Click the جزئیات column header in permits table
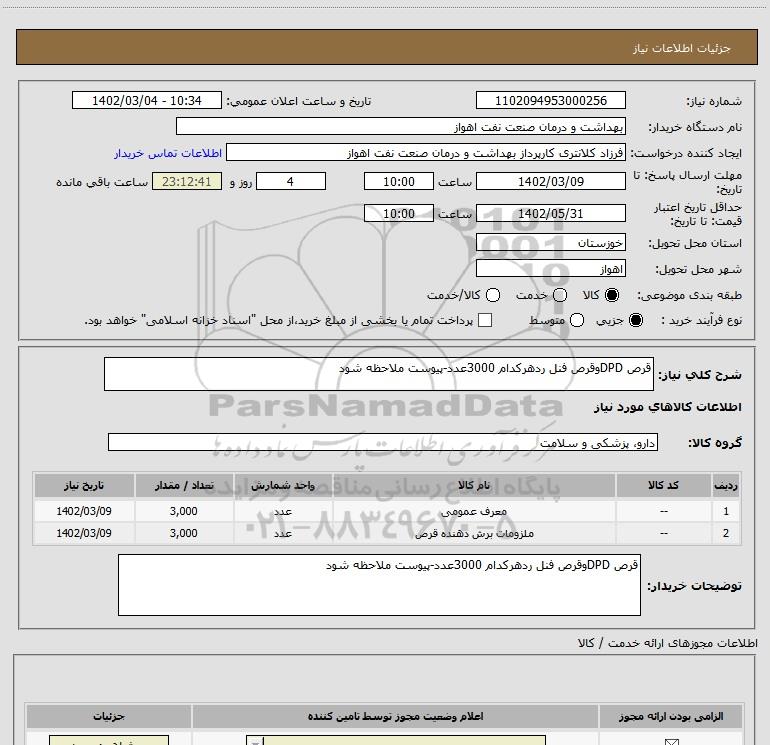This screenshot has width=770, height=745. coord(109,717)
